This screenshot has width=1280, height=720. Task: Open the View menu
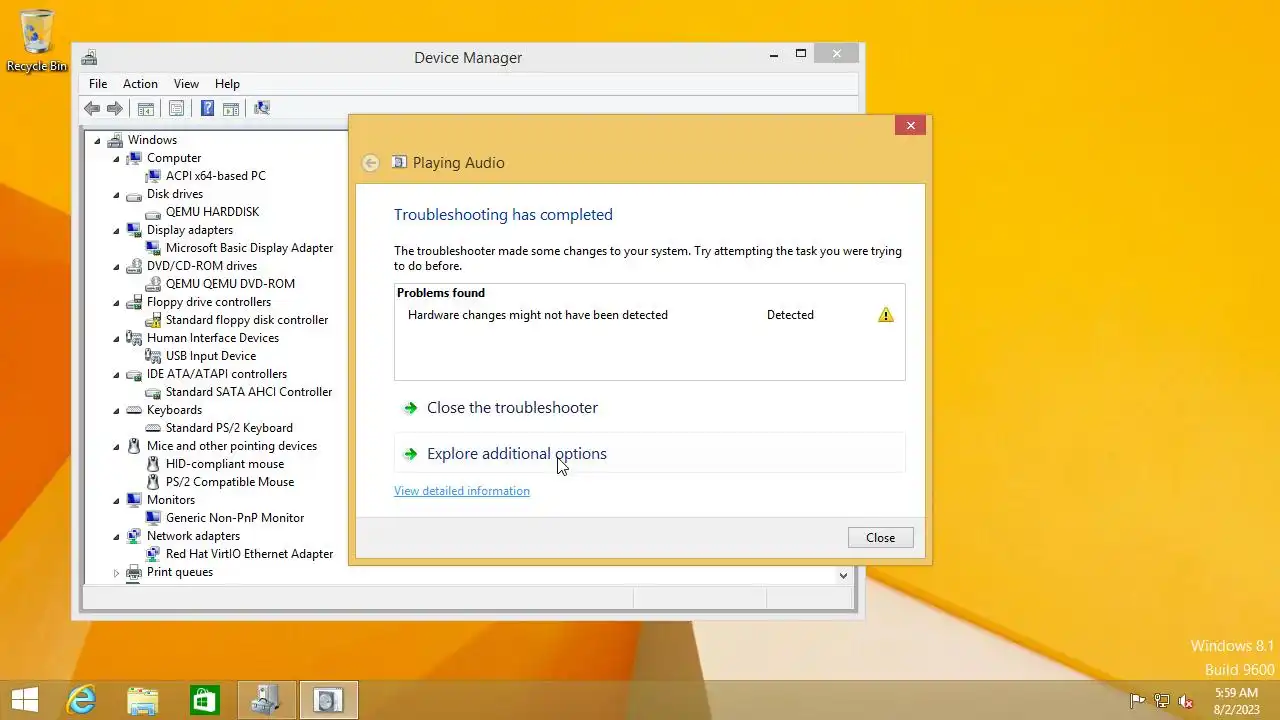coord(186,84)
